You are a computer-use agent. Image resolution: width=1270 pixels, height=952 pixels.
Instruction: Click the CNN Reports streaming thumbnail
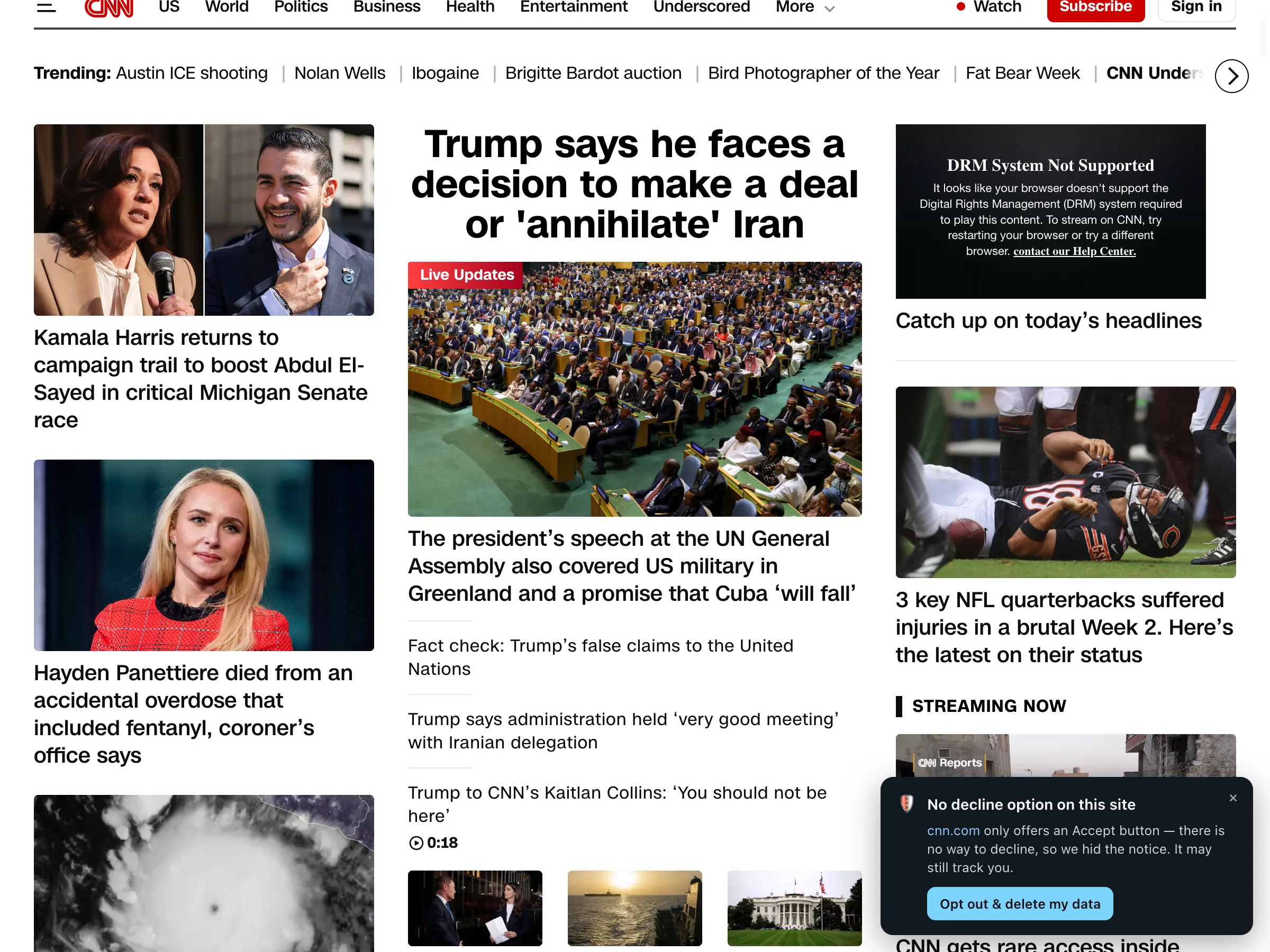pyautogui.click(x=1066, y=756)
